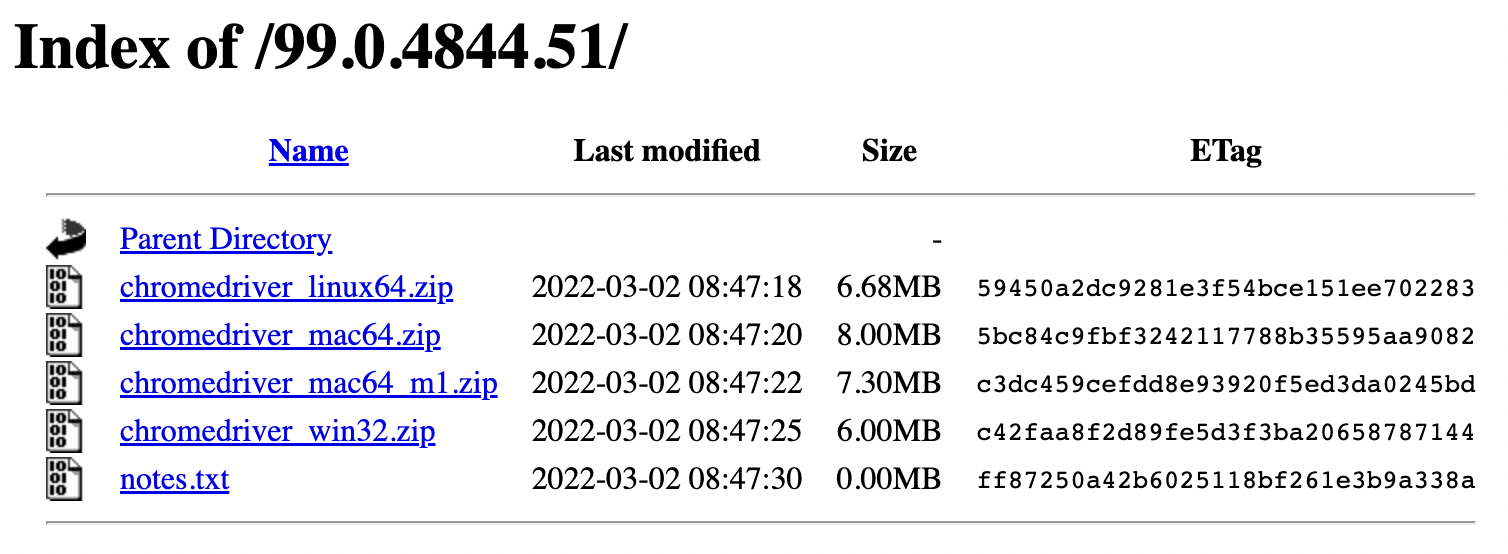1508x554 pixels.
Task: Click the ETag column header
Action: tap(1225, 151)
